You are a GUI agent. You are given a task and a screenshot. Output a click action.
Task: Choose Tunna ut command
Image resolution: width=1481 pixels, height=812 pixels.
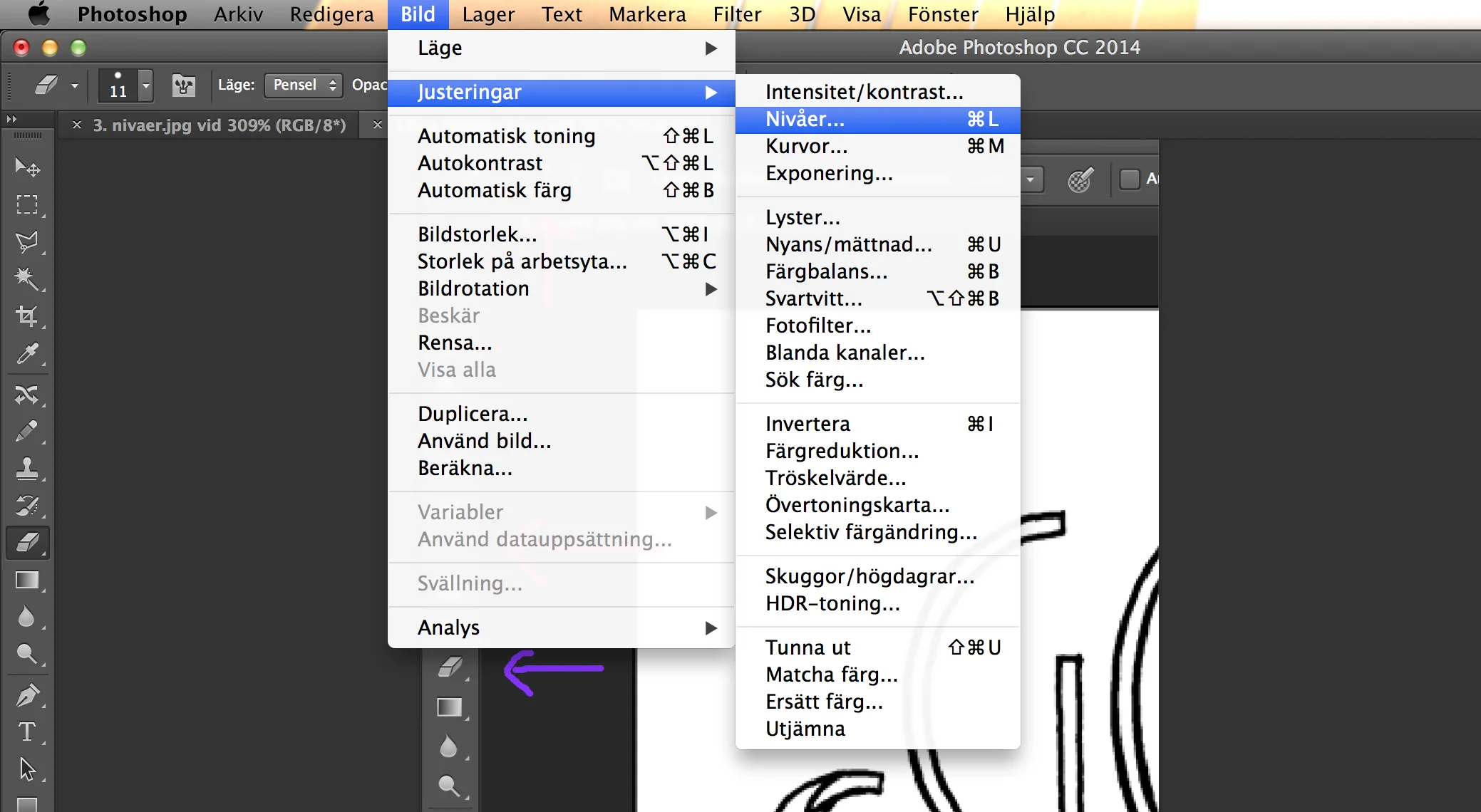coord(878,647)
